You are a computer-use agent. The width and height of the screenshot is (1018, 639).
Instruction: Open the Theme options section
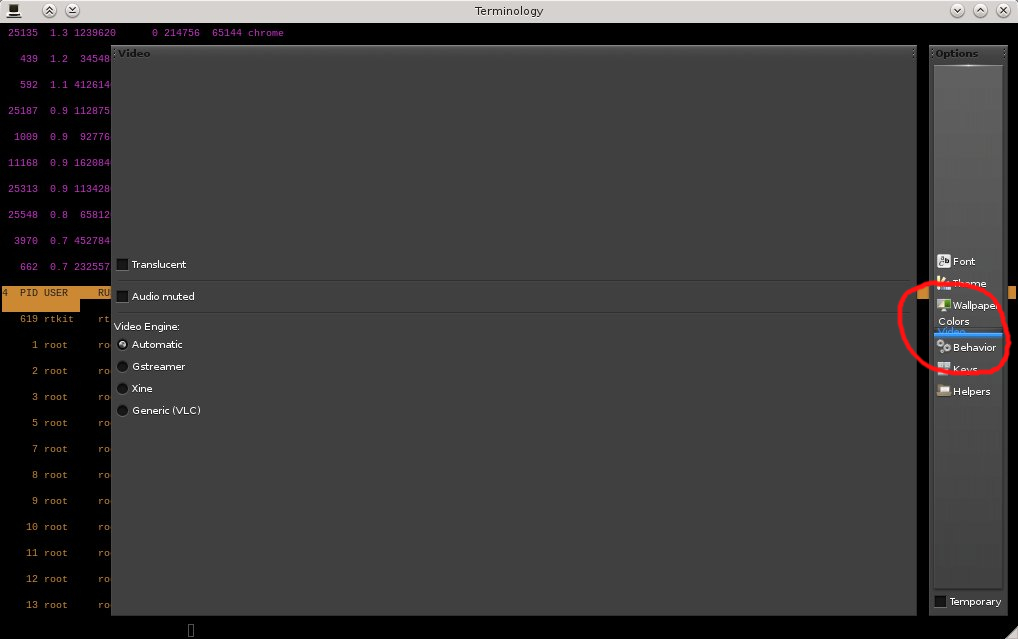tap(962, 283)
